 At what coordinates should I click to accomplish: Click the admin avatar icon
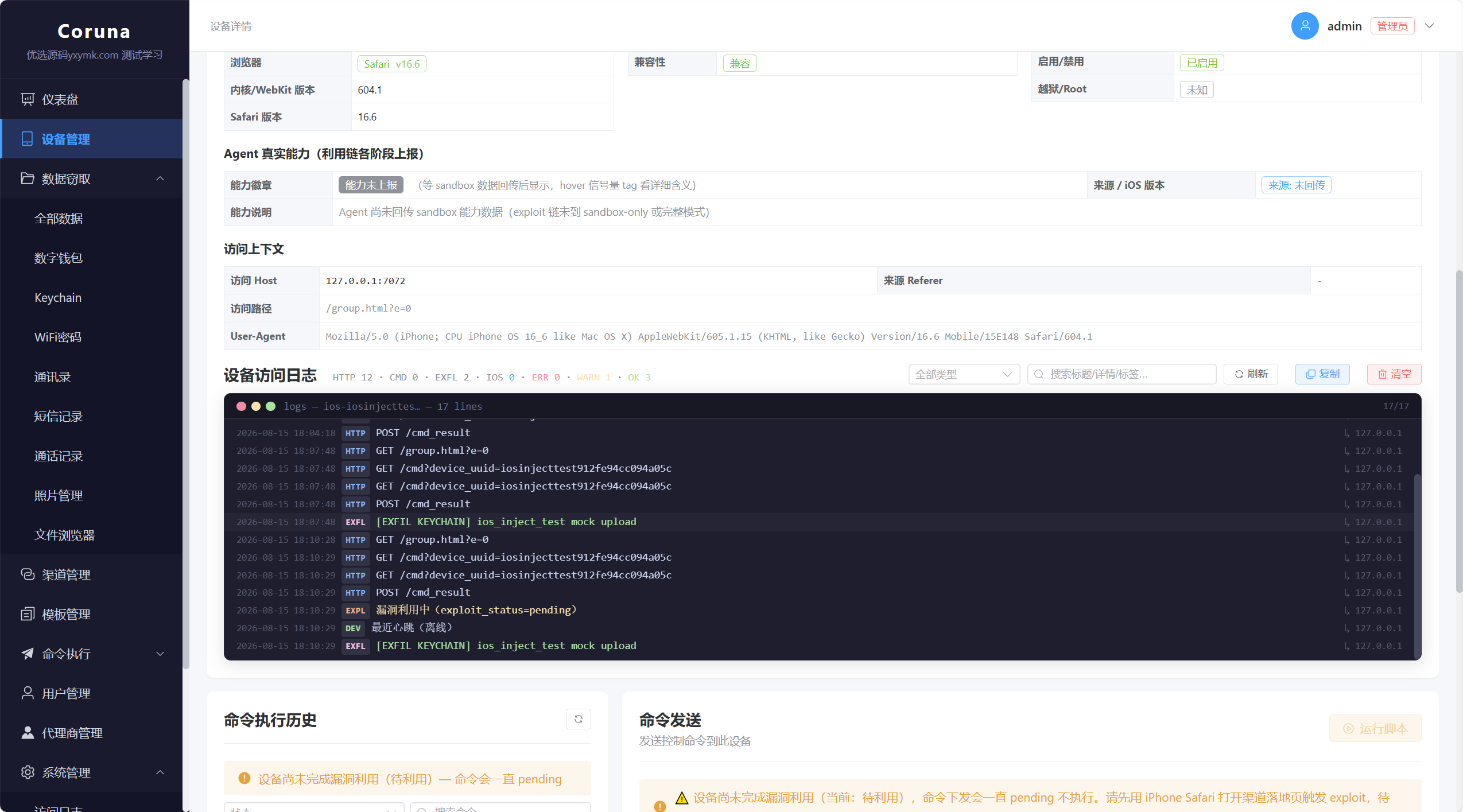(x=1305, y=26)
